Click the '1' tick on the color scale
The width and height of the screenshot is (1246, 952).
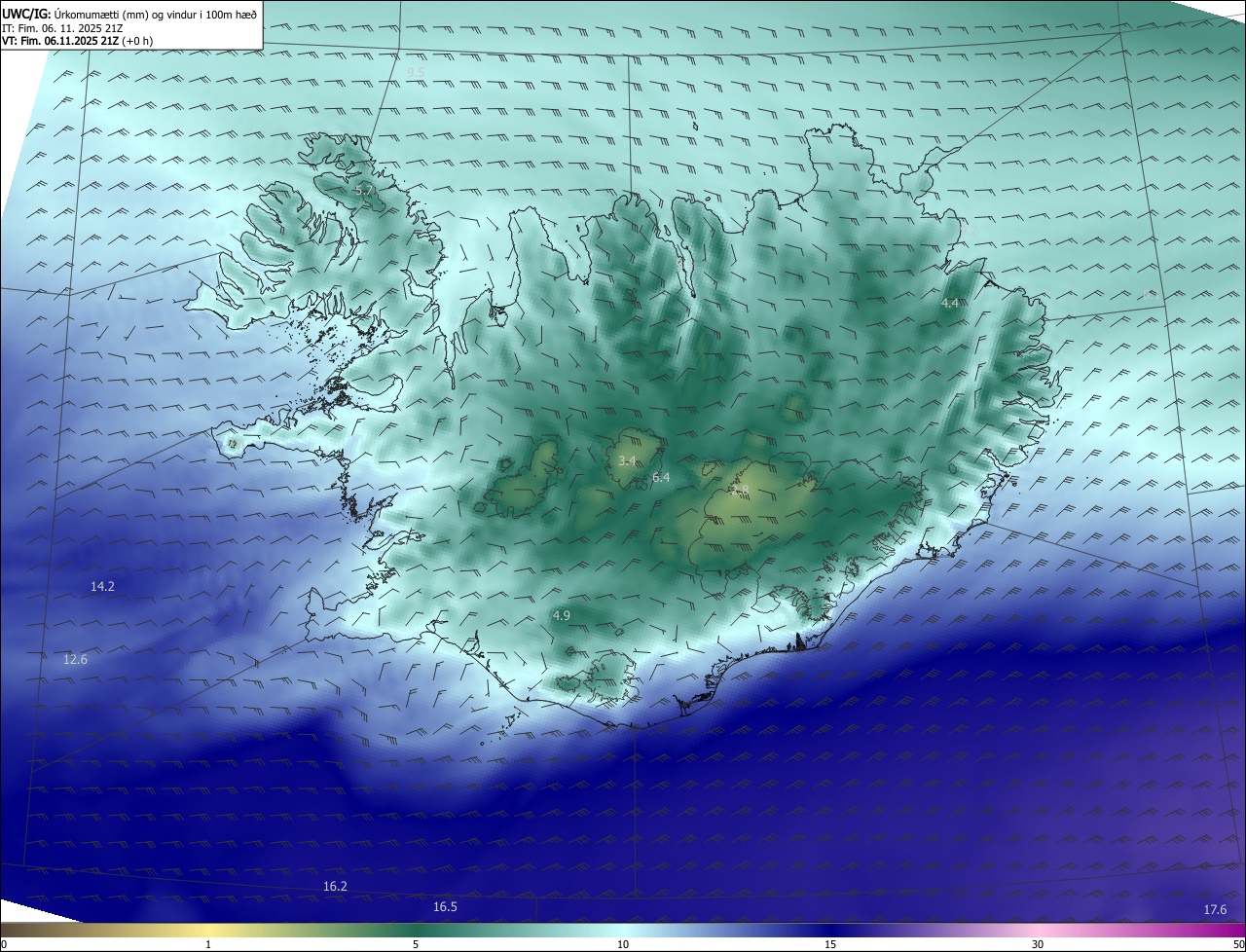tap(208, 944)
